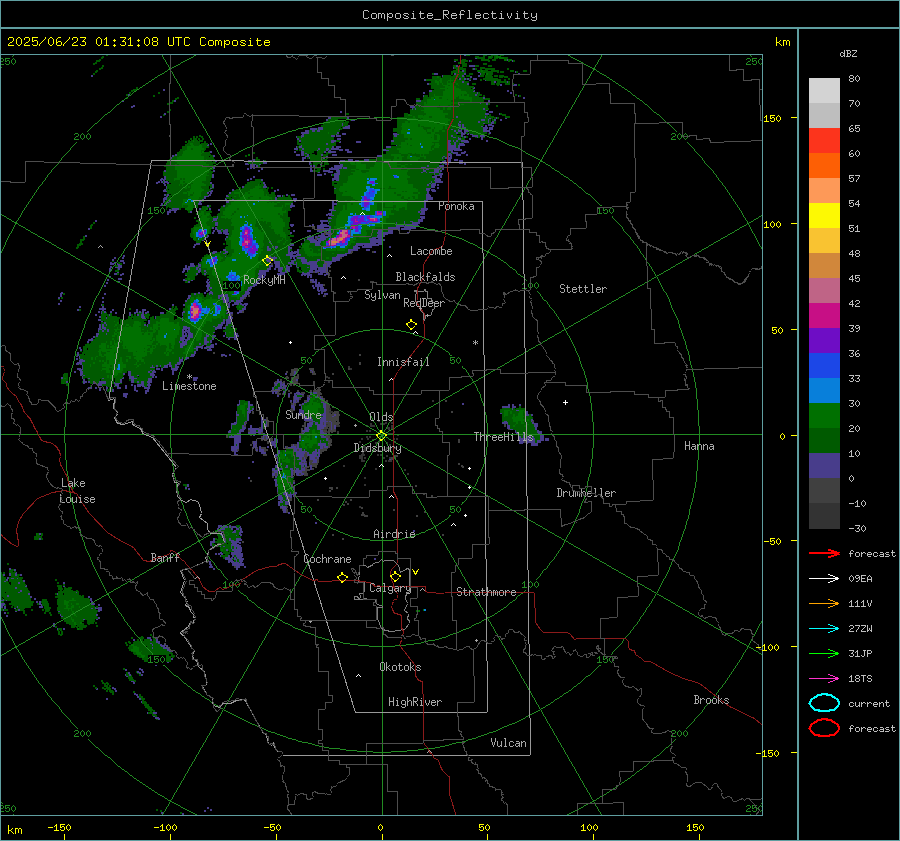The width and height of the screenshot is (900, 841).
Task: Click the Sylvan label on the map
Action: pos(382,296)
